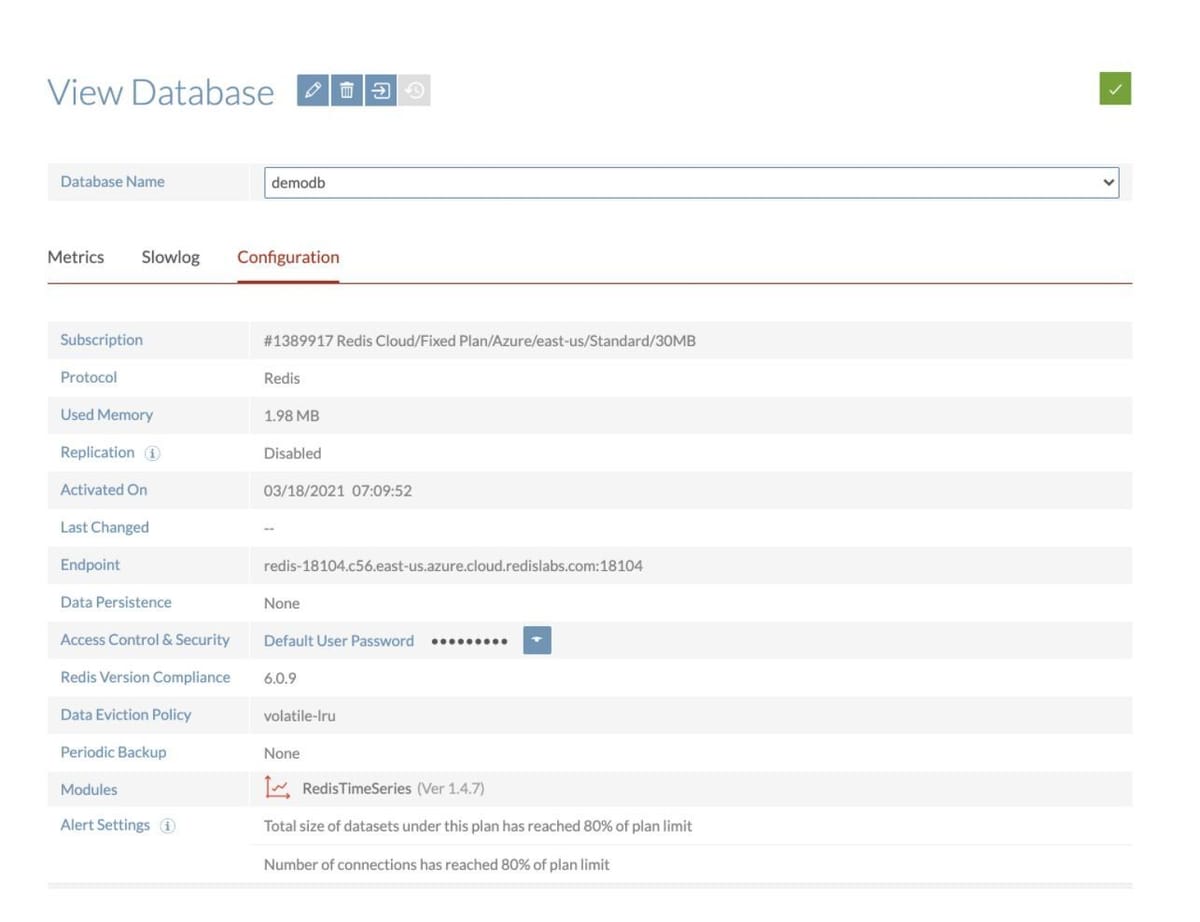
Task: Click the green checkmark confirmation button
Action: (1114, 88)
